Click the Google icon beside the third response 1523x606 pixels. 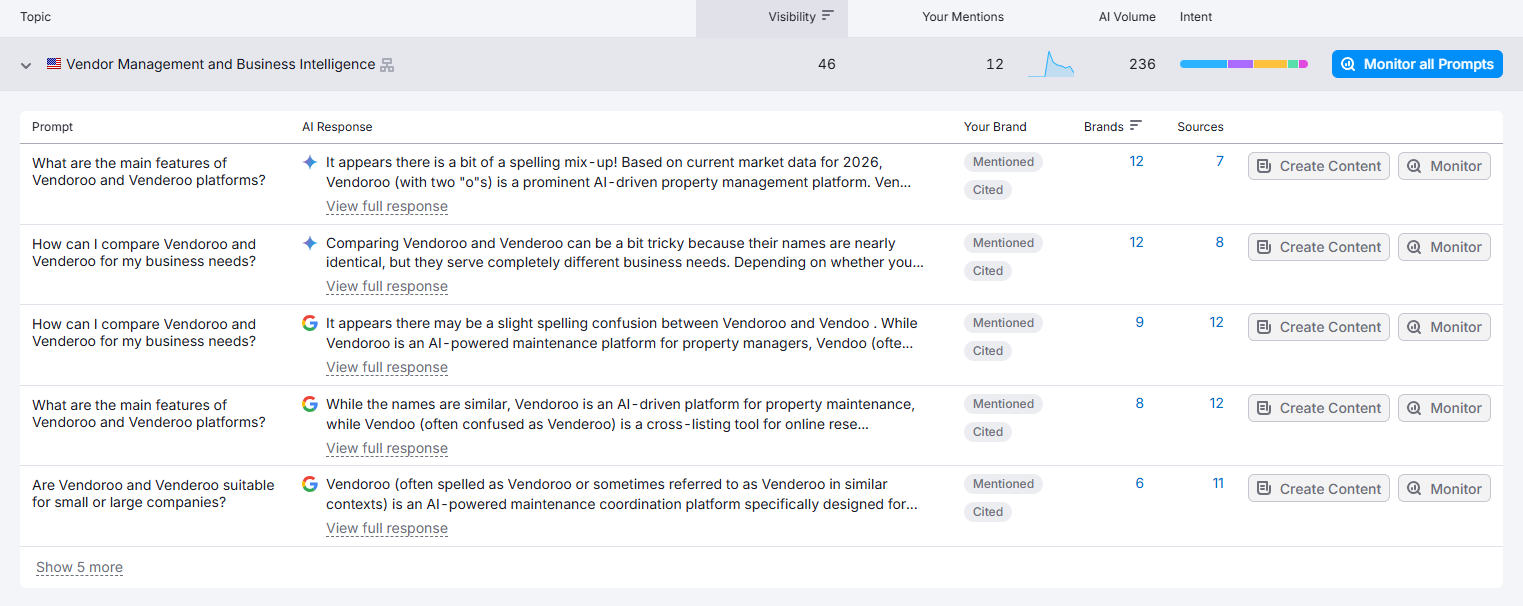click(309, 322)
